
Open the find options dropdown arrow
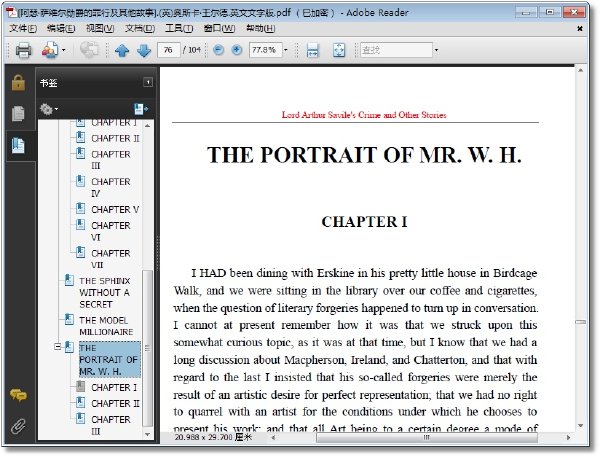436,50
